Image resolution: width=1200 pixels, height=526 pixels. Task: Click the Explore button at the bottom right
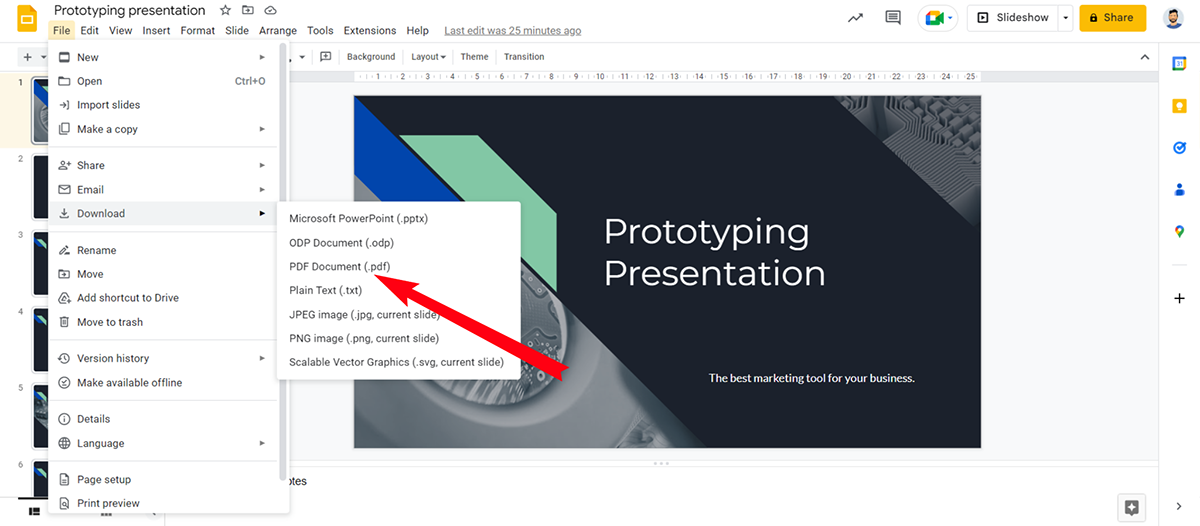(1131, 507)
